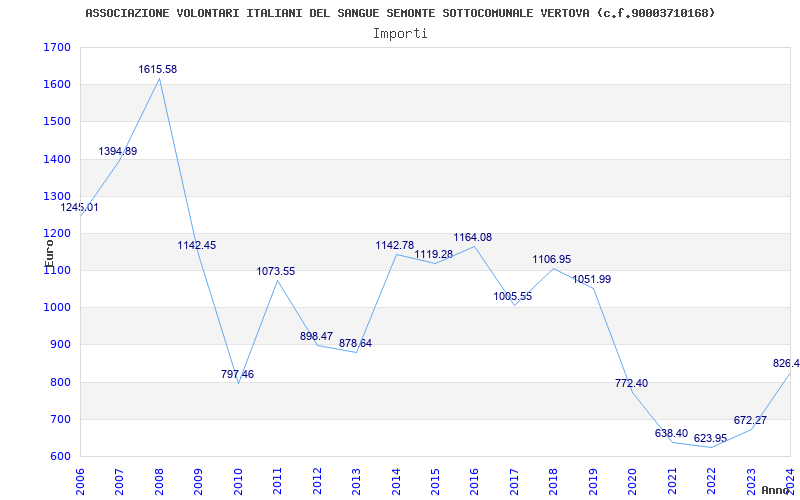Click the 900 y-axis tick label

[x=60, y=345]
